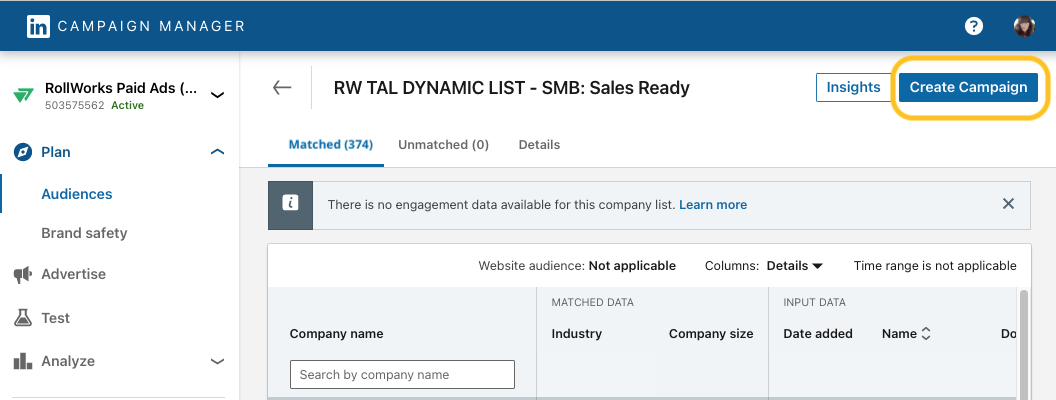Collapse the Plan section chevron
The width and height of the screenshot is (1056, 400).
tap(217, 152)
